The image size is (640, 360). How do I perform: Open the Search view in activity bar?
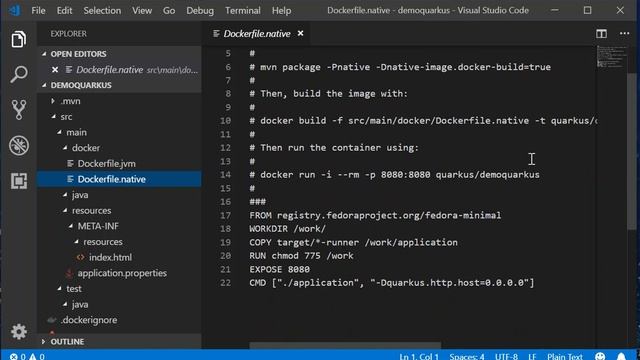pyautogui.click(x=19, y=74)
